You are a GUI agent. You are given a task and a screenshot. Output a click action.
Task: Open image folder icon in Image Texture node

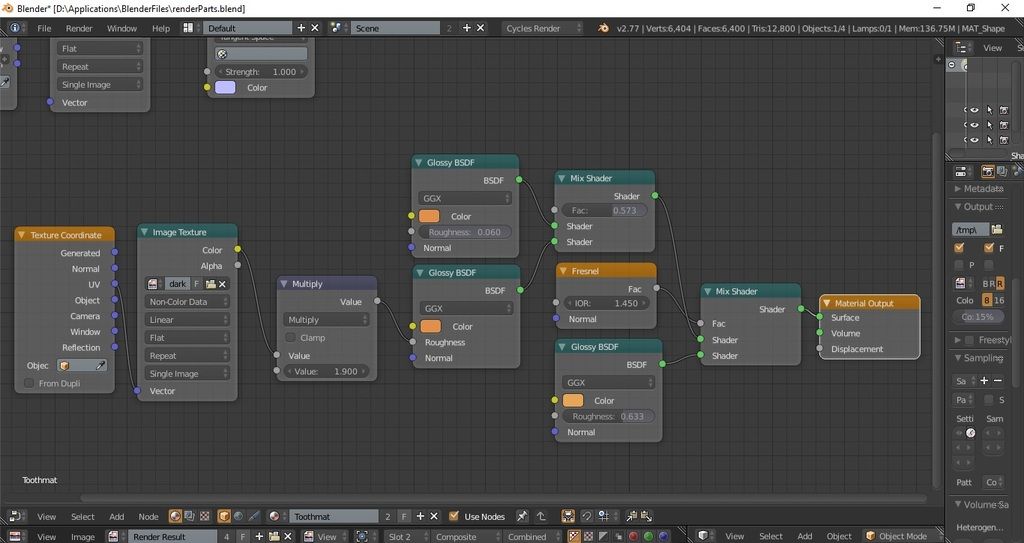pos(210,284)
